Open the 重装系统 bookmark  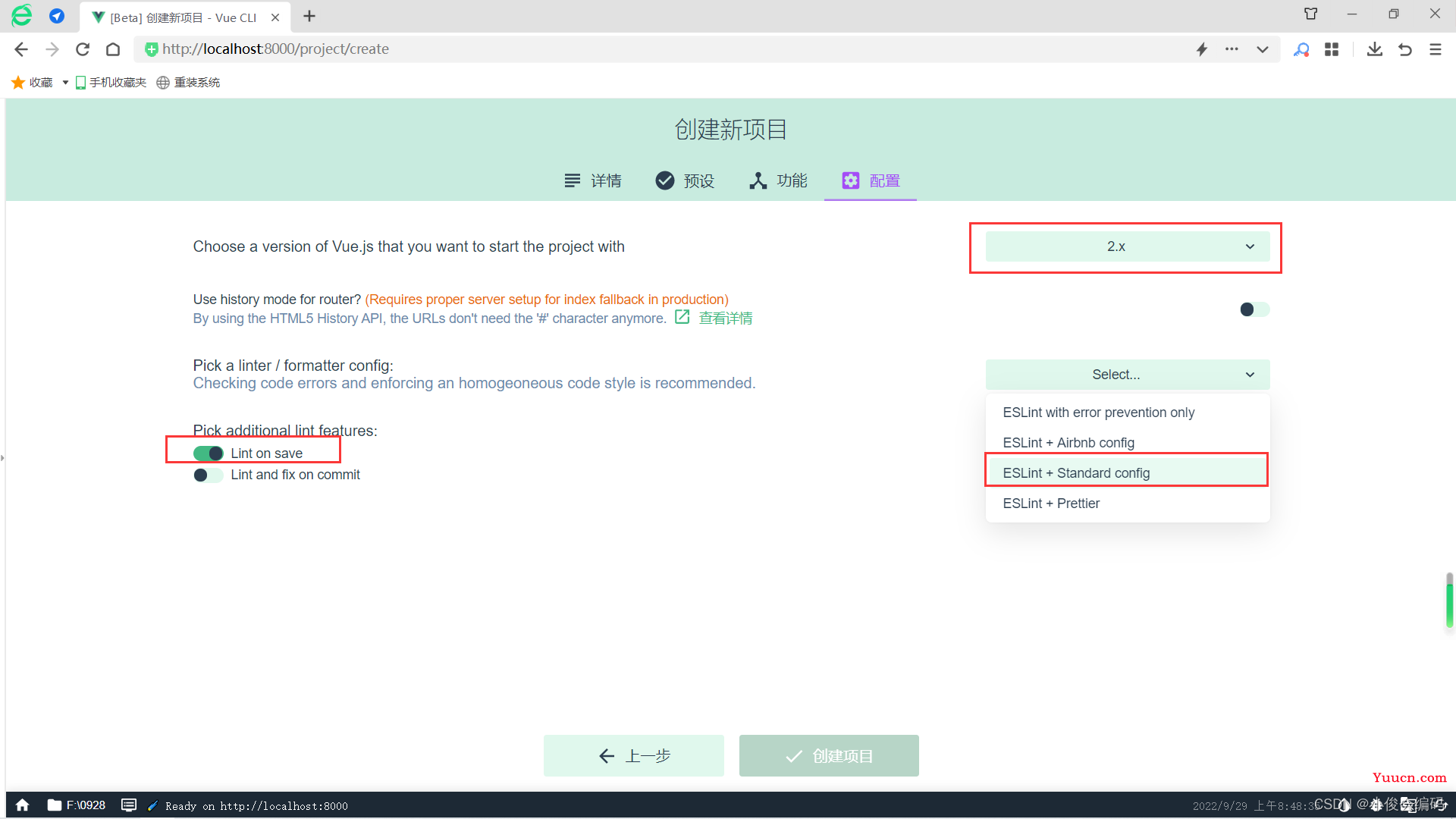(x=189, y=82)
